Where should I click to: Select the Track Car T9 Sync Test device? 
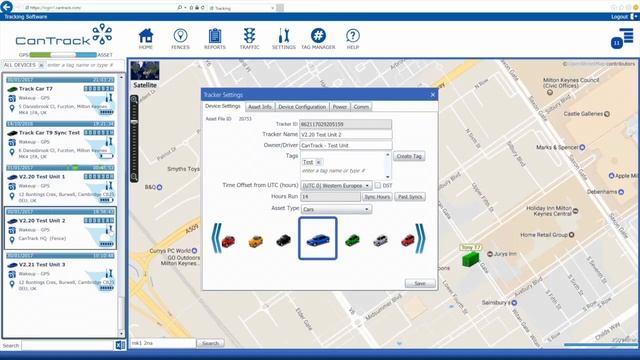click(x=60, y=141)
